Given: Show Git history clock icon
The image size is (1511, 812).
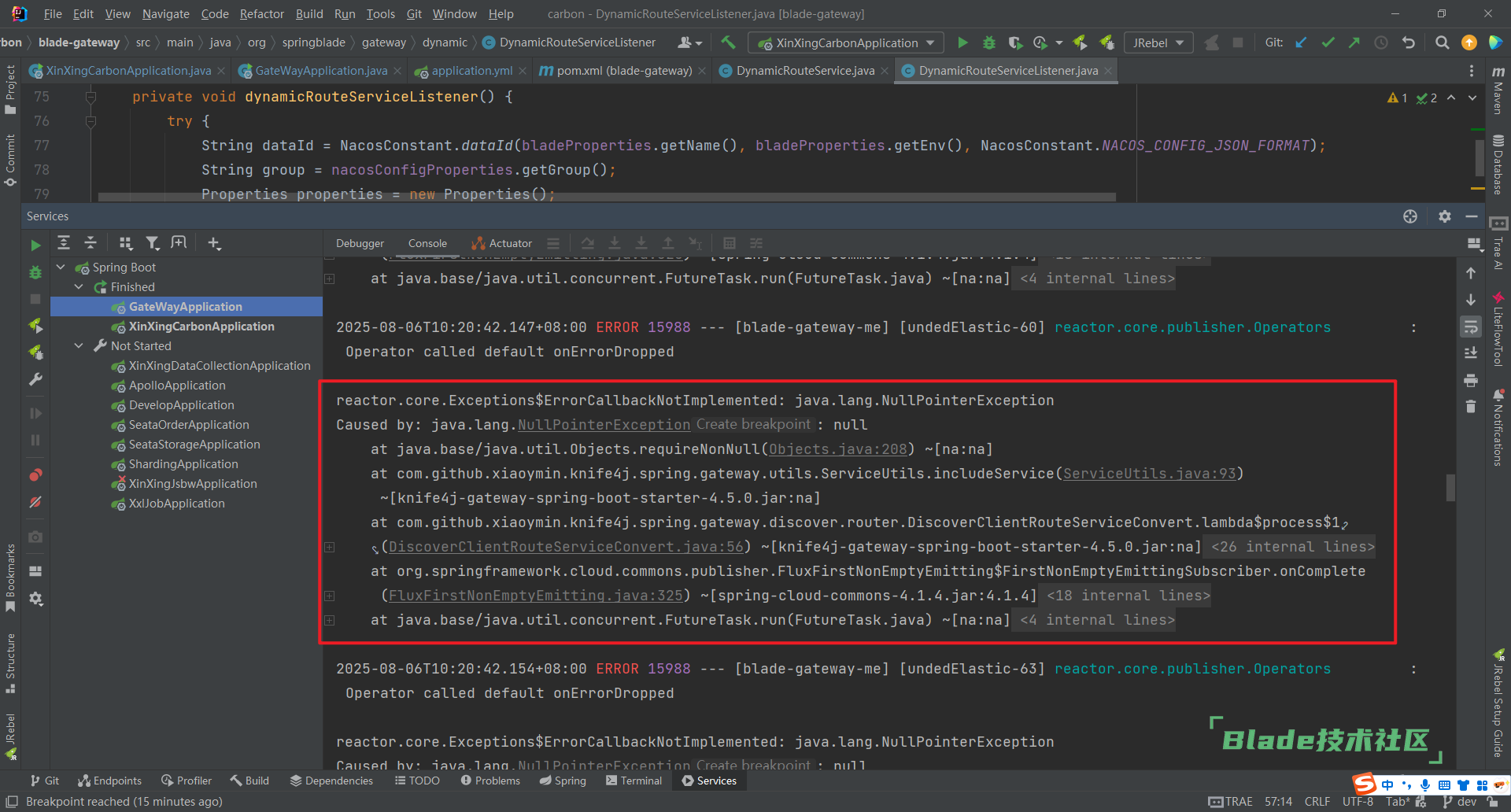Looking at the screenshot, I should coord(1381,42).
